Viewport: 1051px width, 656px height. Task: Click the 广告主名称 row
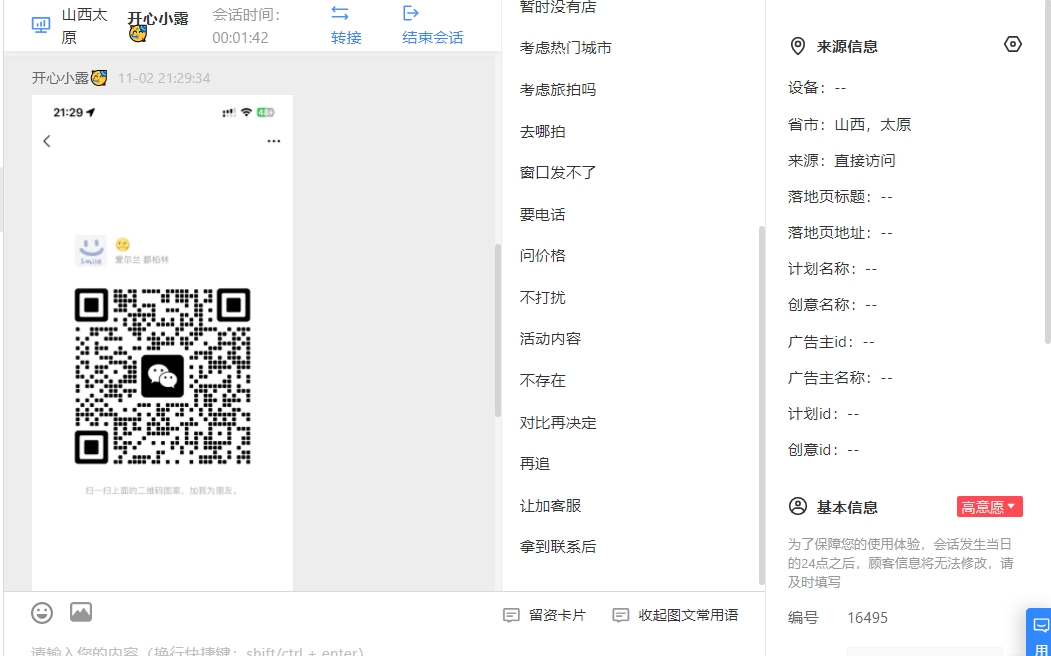pyautogui.click(x=840, y=379)
